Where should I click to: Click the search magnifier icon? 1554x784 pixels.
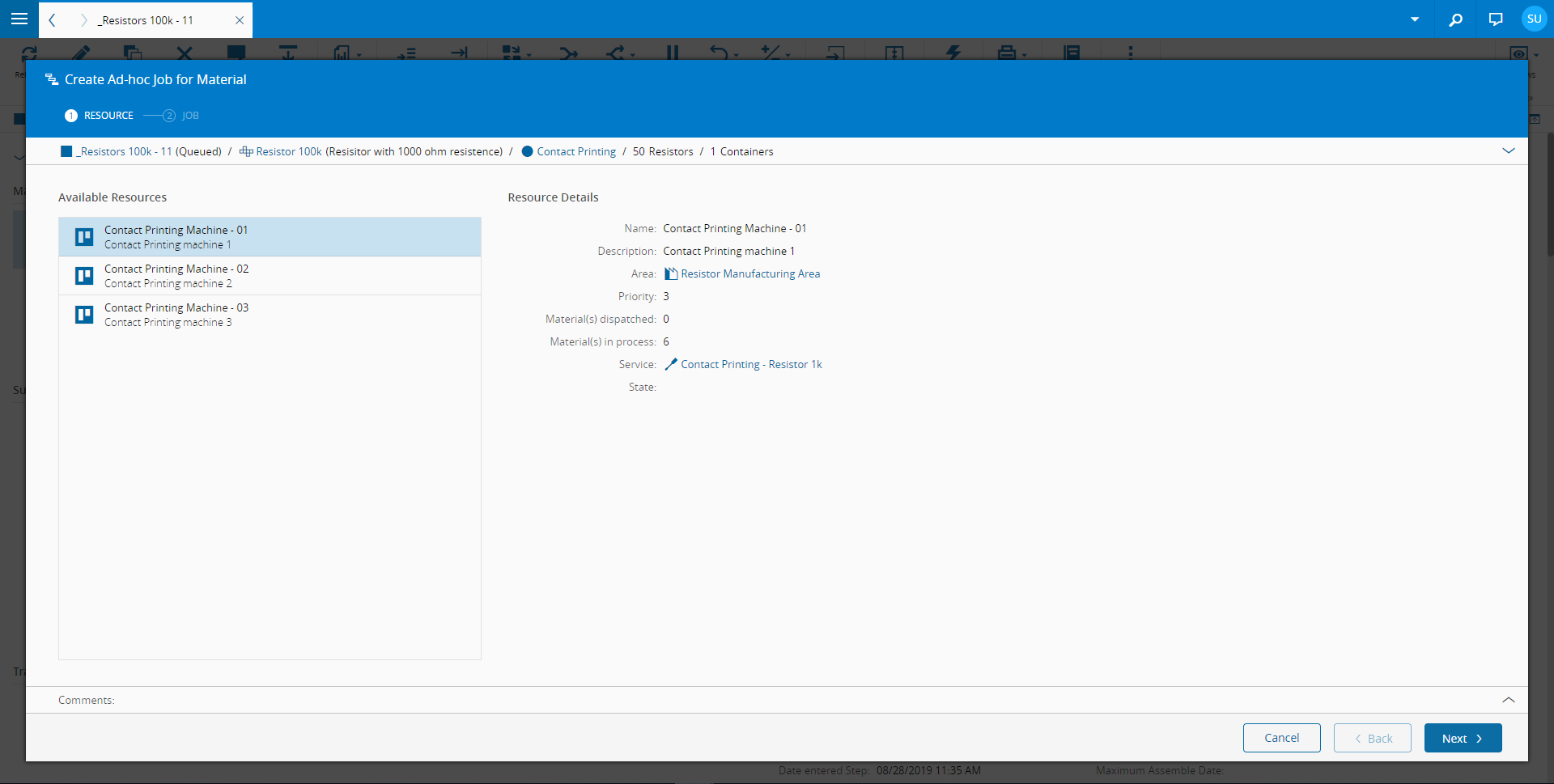pos(1455,19)
